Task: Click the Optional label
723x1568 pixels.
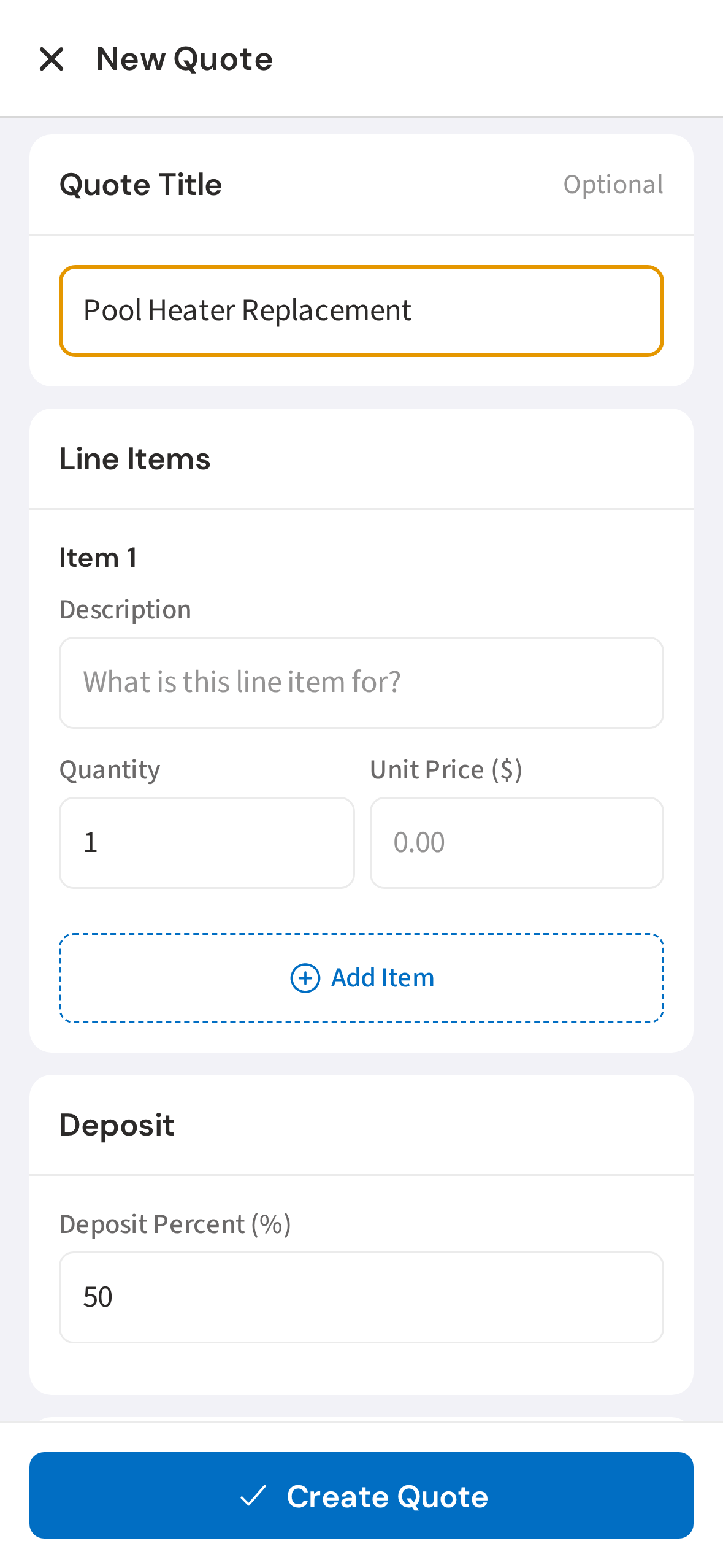Action: coord(613,185)
